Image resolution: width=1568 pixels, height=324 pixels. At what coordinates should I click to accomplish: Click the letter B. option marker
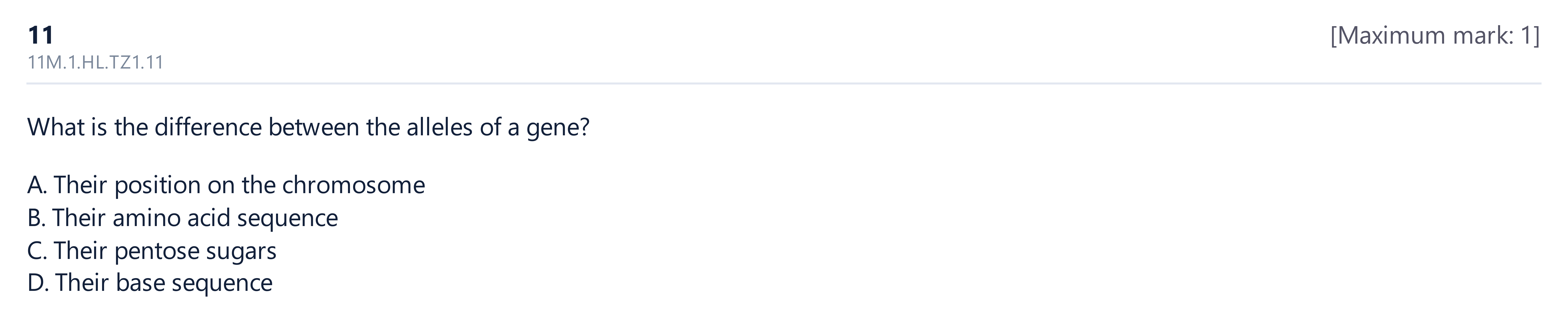pos(37,218)
